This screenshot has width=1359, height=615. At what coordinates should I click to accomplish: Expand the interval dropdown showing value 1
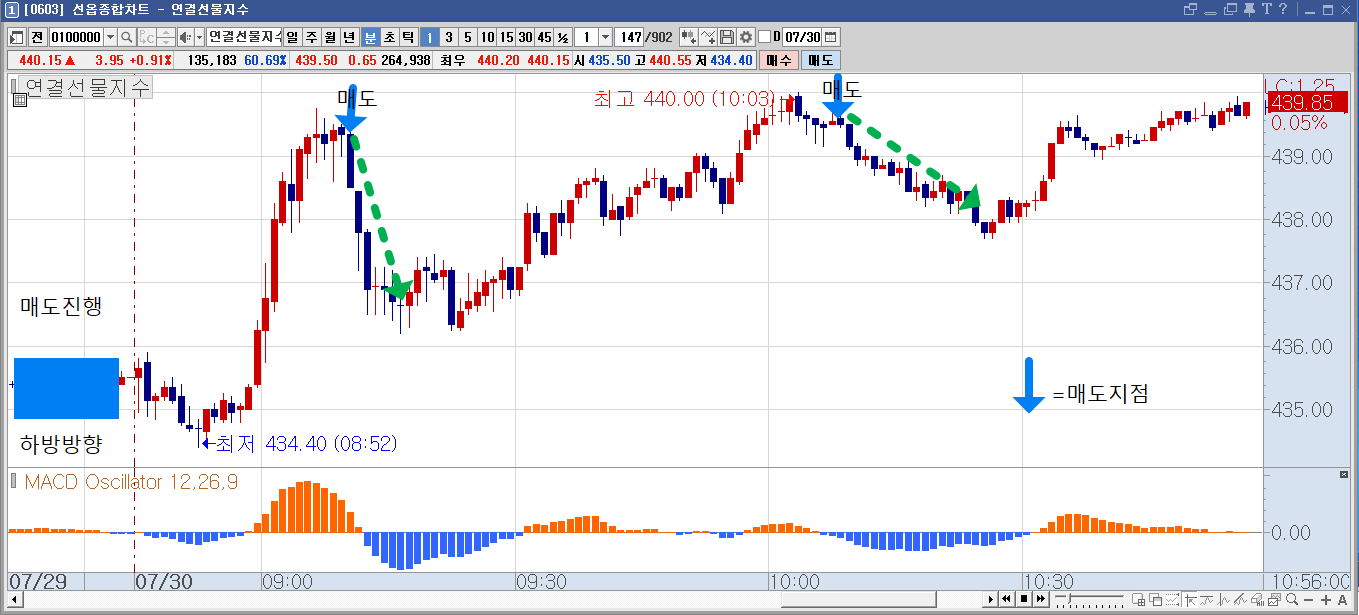pyautogui.click(x=605, y=37)
